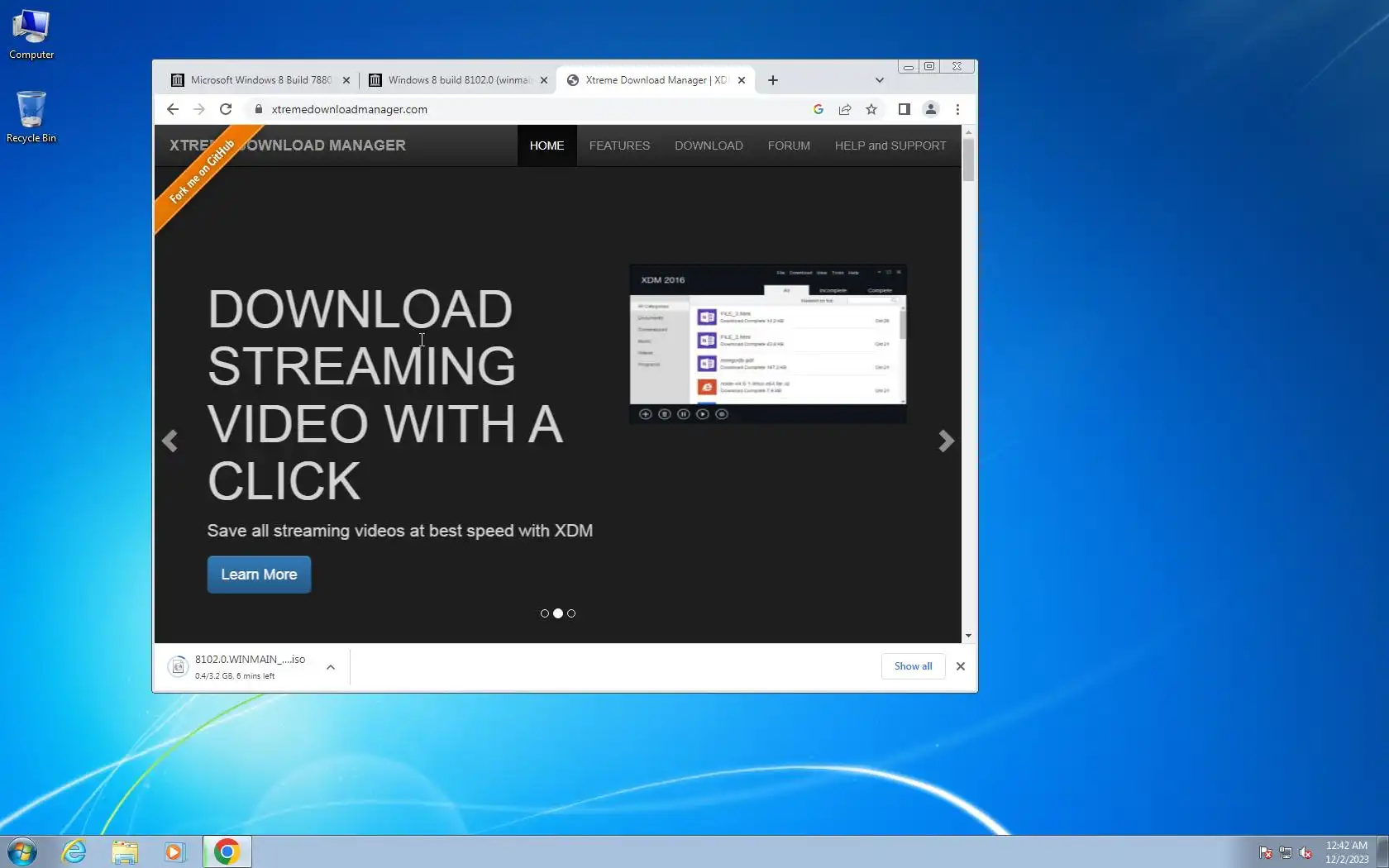Select the first carousel indicator dot
This screenshot has height=868, width=1389.
(545, 613)
